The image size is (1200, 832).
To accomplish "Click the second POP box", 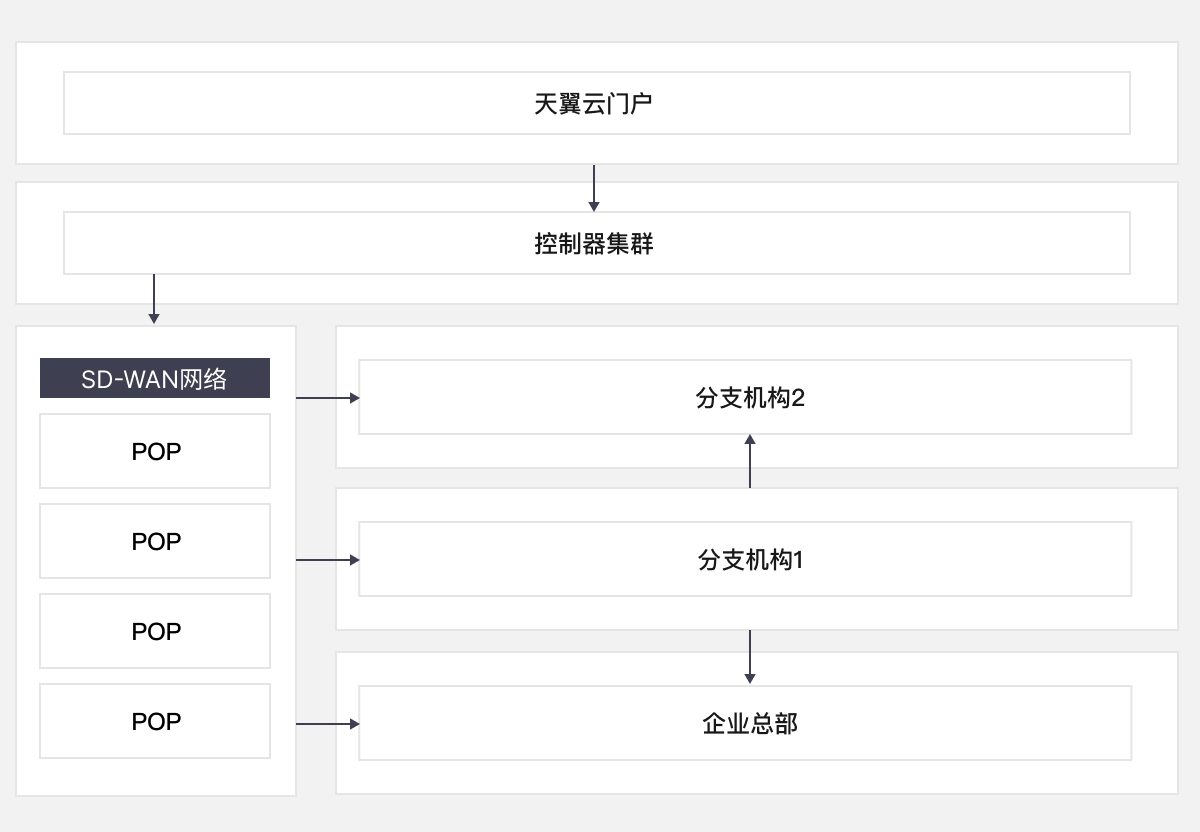I will [154, 541].
